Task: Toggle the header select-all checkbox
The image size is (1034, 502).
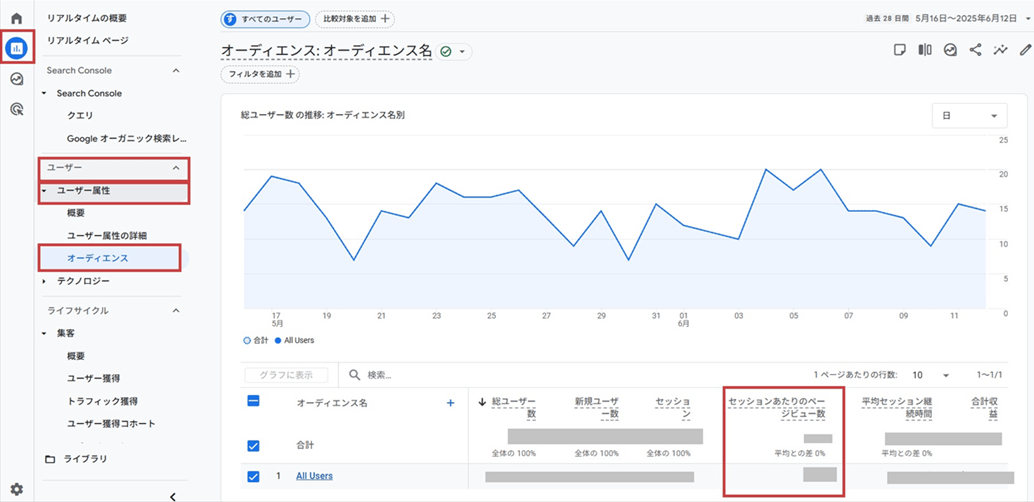Action: click(x=253, y=401)
